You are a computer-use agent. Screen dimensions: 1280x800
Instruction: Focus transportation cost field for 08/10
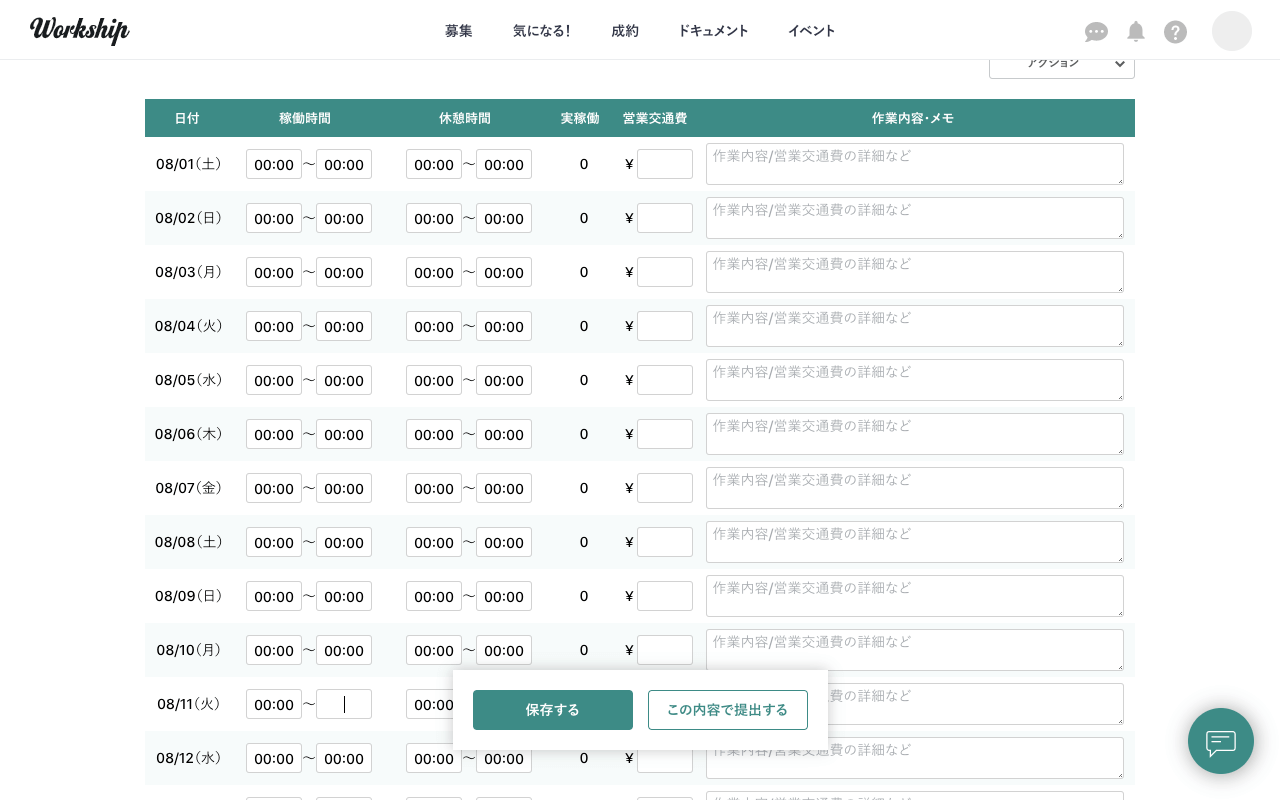665,650
